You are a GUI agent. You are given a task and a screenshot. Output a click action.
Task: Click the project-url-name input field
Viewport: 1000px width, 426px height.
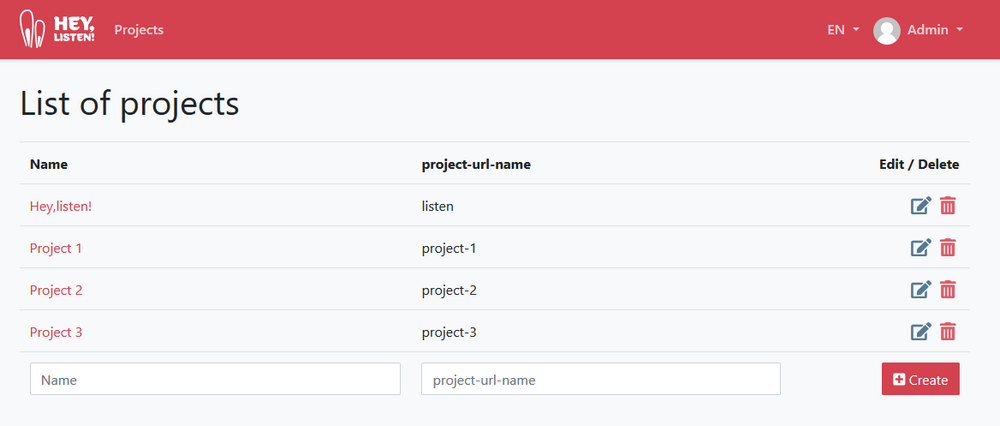pos(600,379)
